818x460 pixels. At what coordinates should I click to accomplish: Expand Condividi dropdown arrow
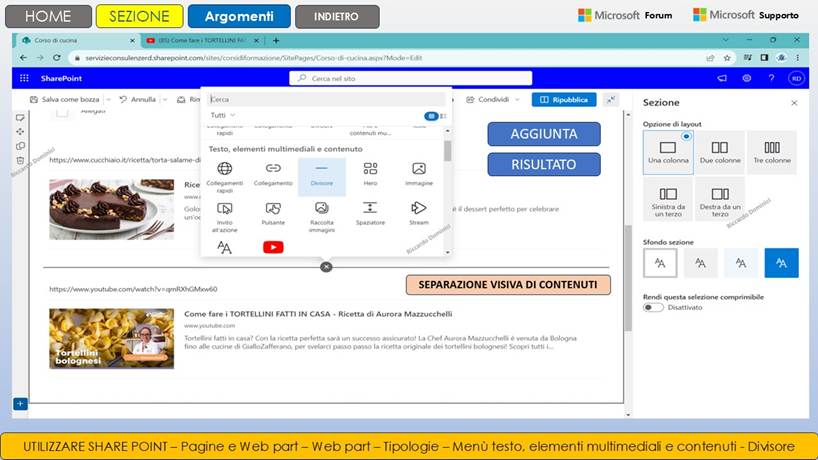point(517,100)
